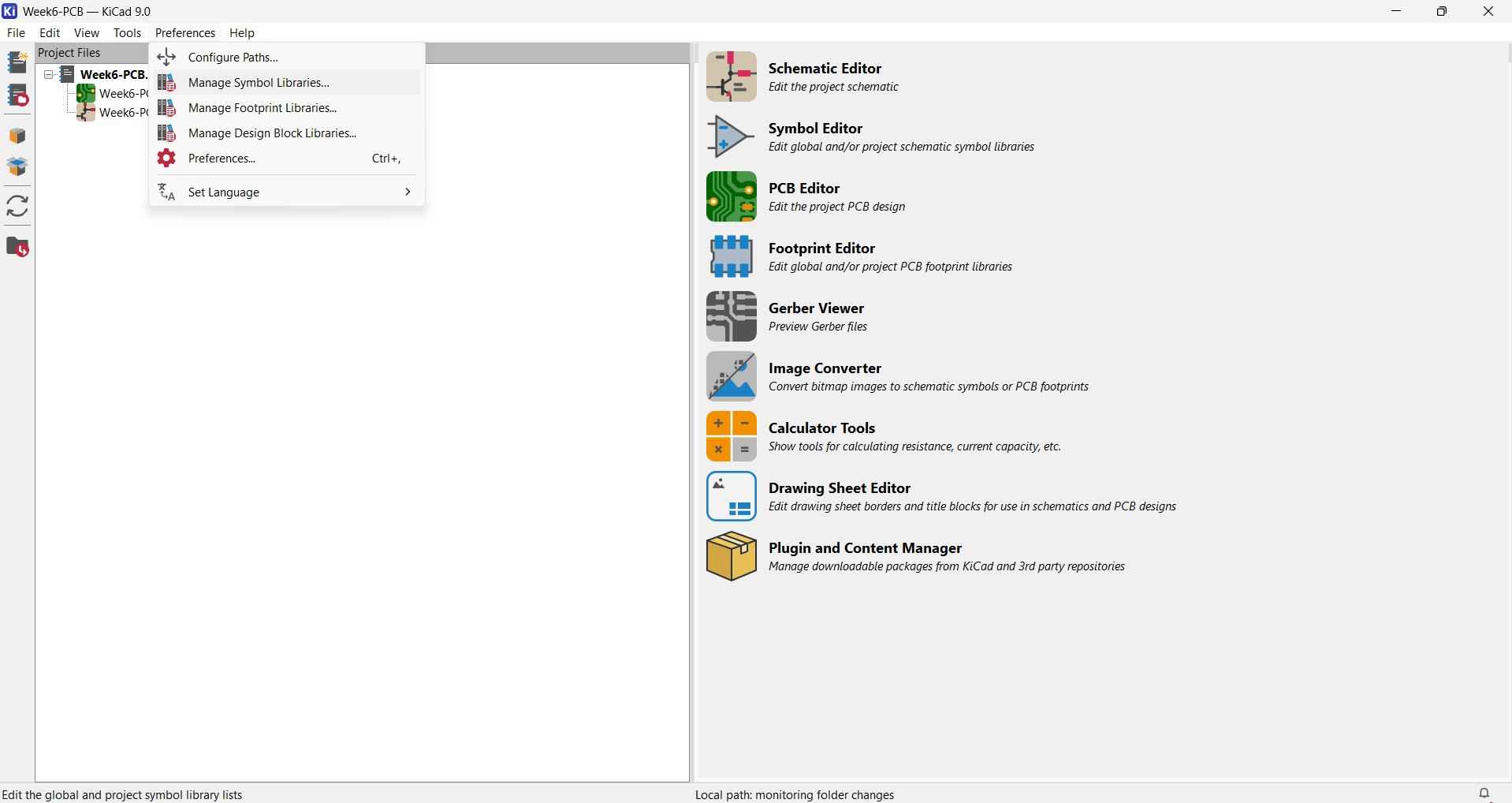Collapse the Week6-PCB project tree node
The width and height of the screenshot is (1512, 803).
tap(48, 75)
